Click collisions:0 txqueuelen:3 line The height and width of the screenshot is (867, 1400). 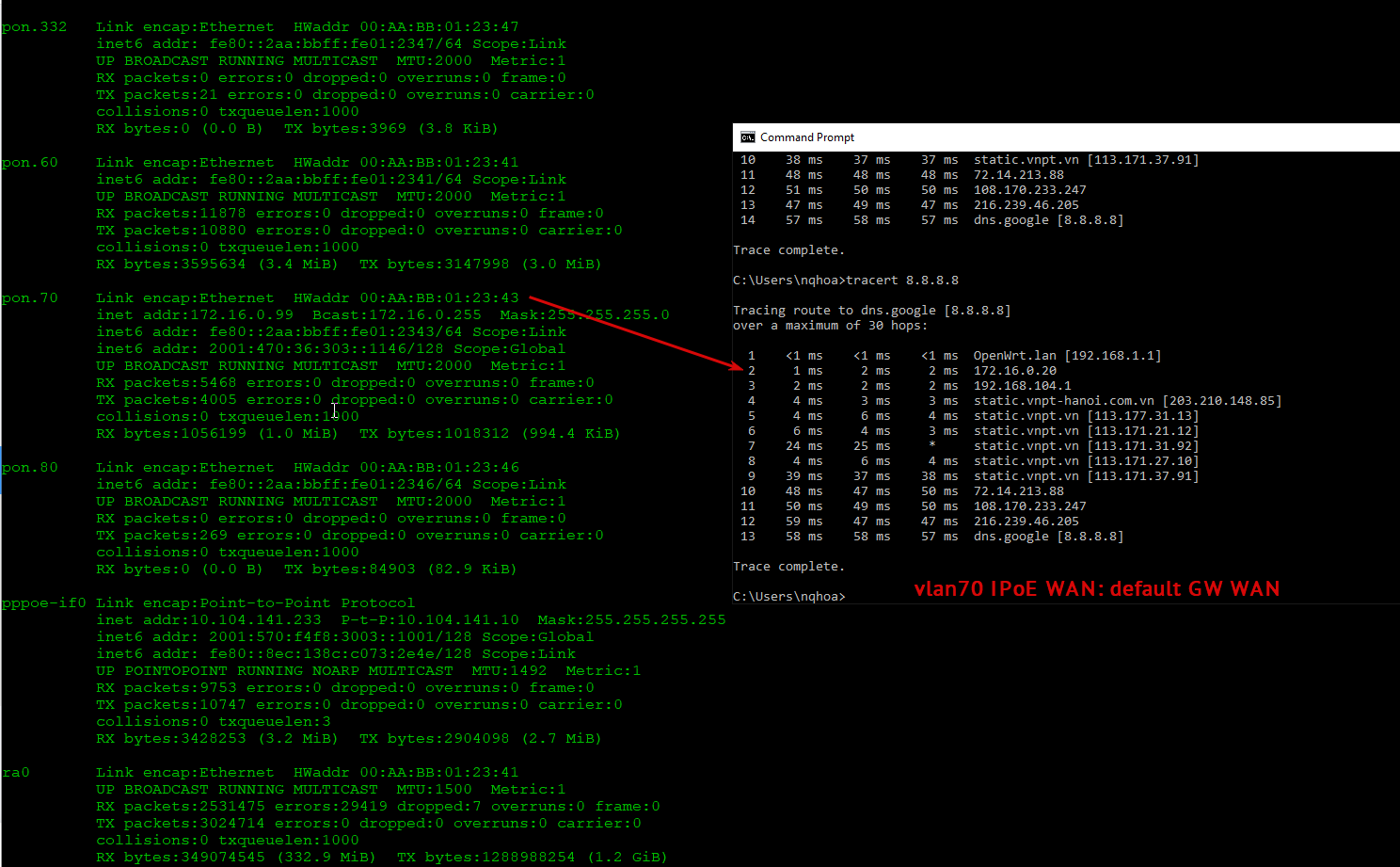pos(214,721)
